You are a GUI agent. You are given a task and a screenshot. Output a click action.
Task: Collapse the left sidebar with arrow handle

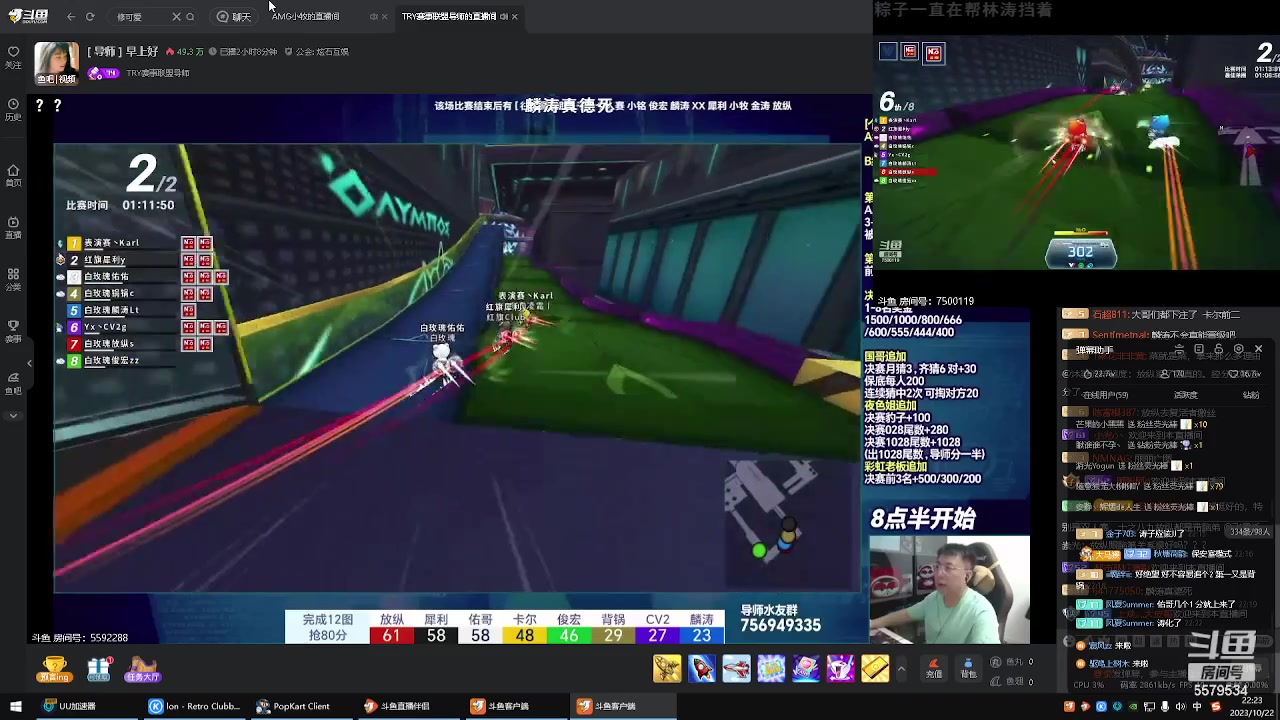28,363
